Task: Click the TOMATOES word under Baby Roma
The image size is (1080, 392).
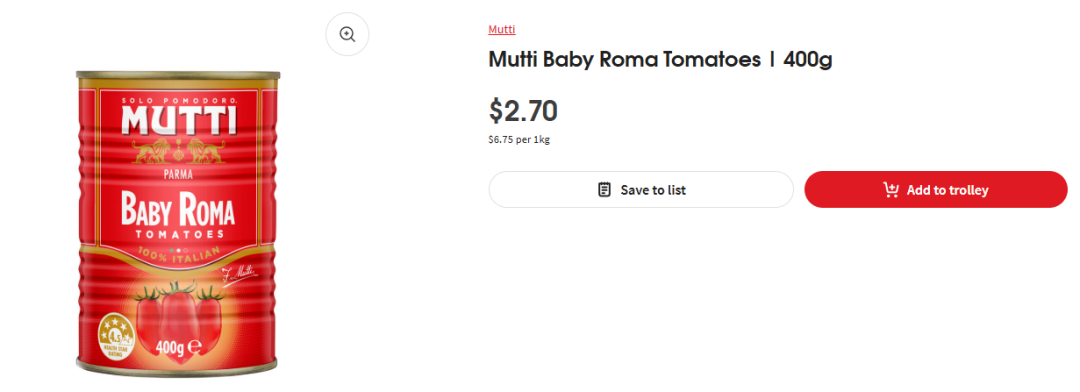Action: coord(178,236)
